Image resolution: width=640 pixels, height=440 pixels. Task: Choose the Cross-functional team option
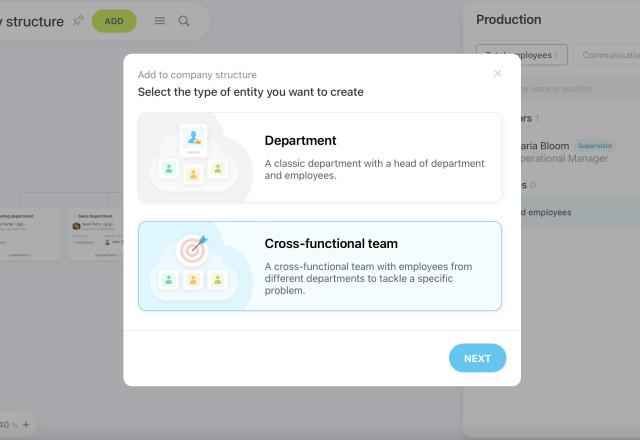(x=320, y=266)
